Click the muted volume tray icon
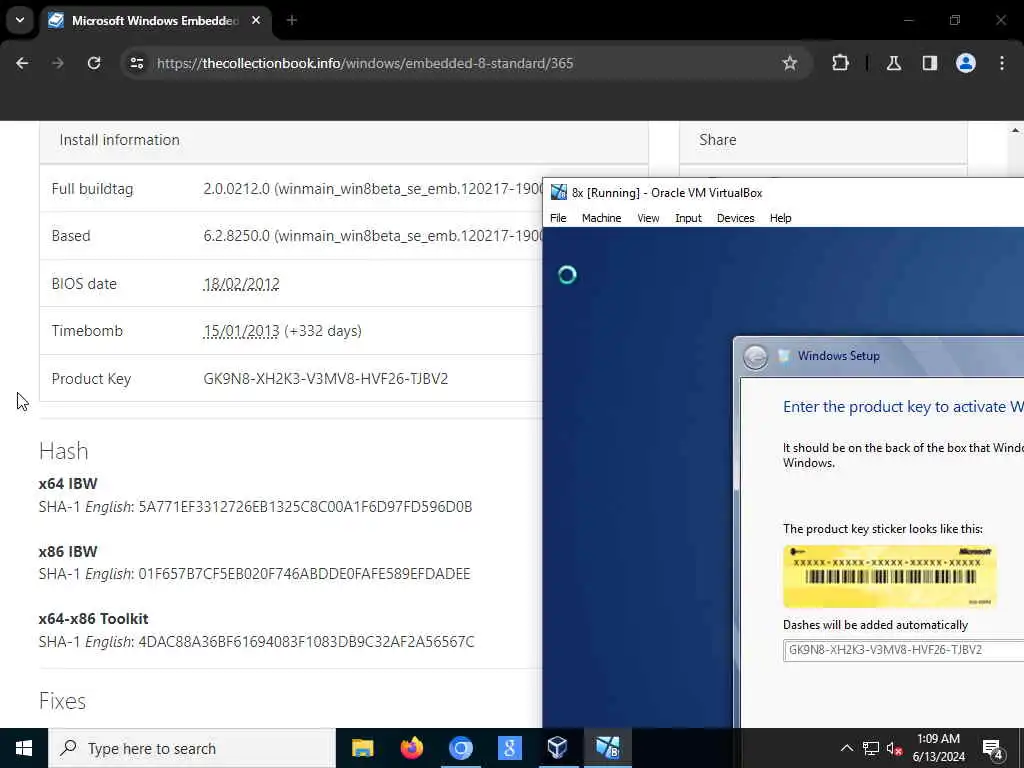This screenshot has height=768, width=1024. (894, 748)
